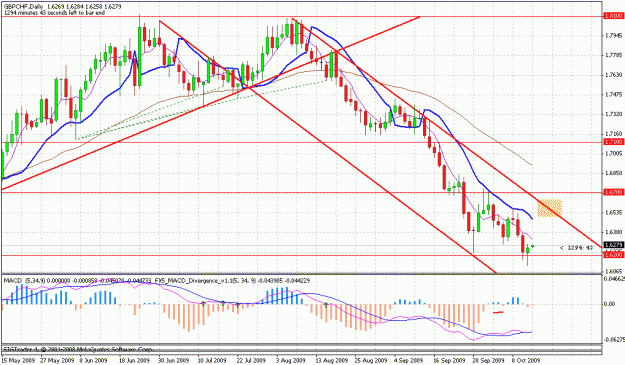Select the red 1.7100 price level label
This screenshot has height=365, width=625.
point(614,142)
